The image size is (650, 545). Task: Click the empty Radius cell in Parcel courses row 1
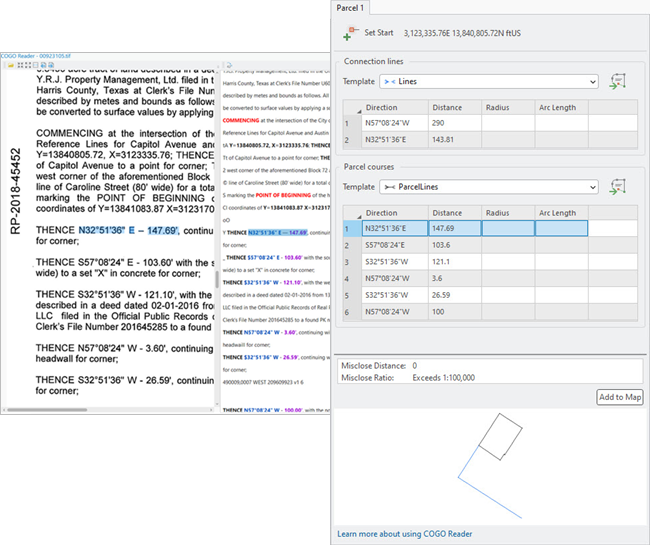508,228
